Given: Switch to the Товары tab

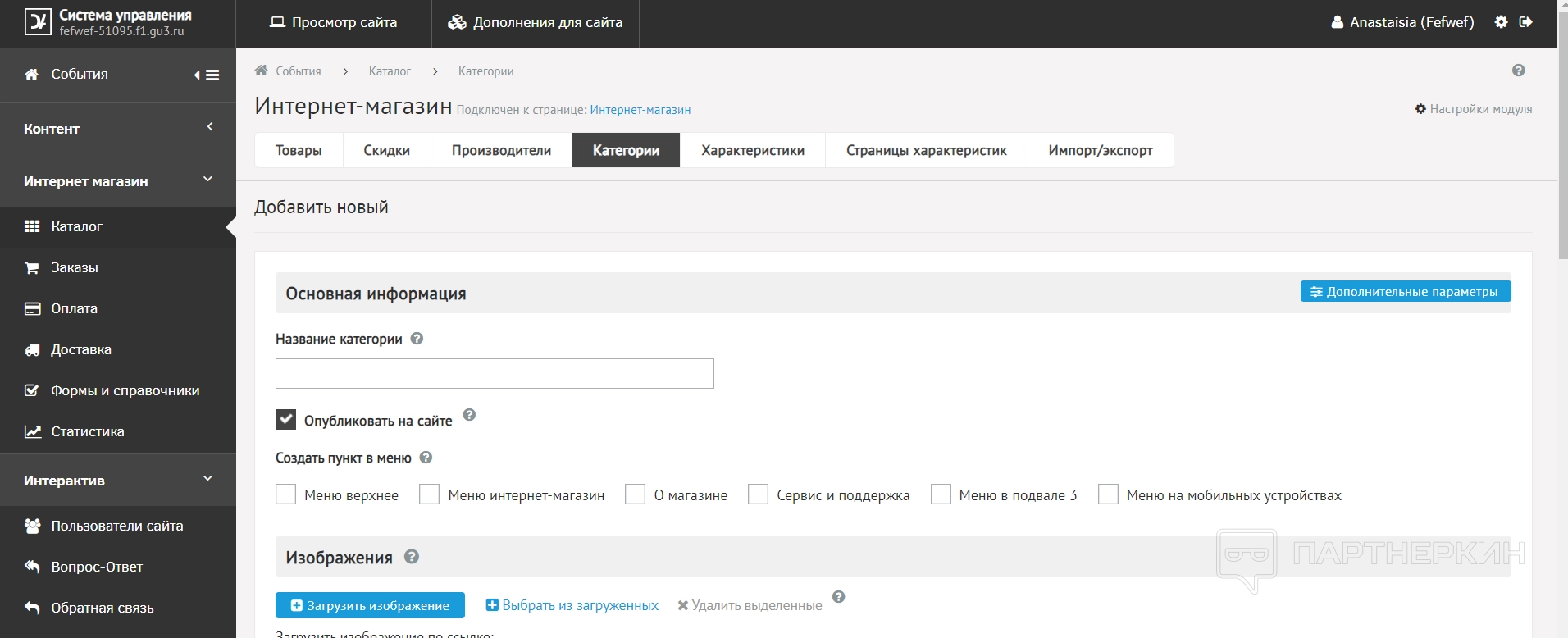Looking at the screenshot, I should pos(299,150).
